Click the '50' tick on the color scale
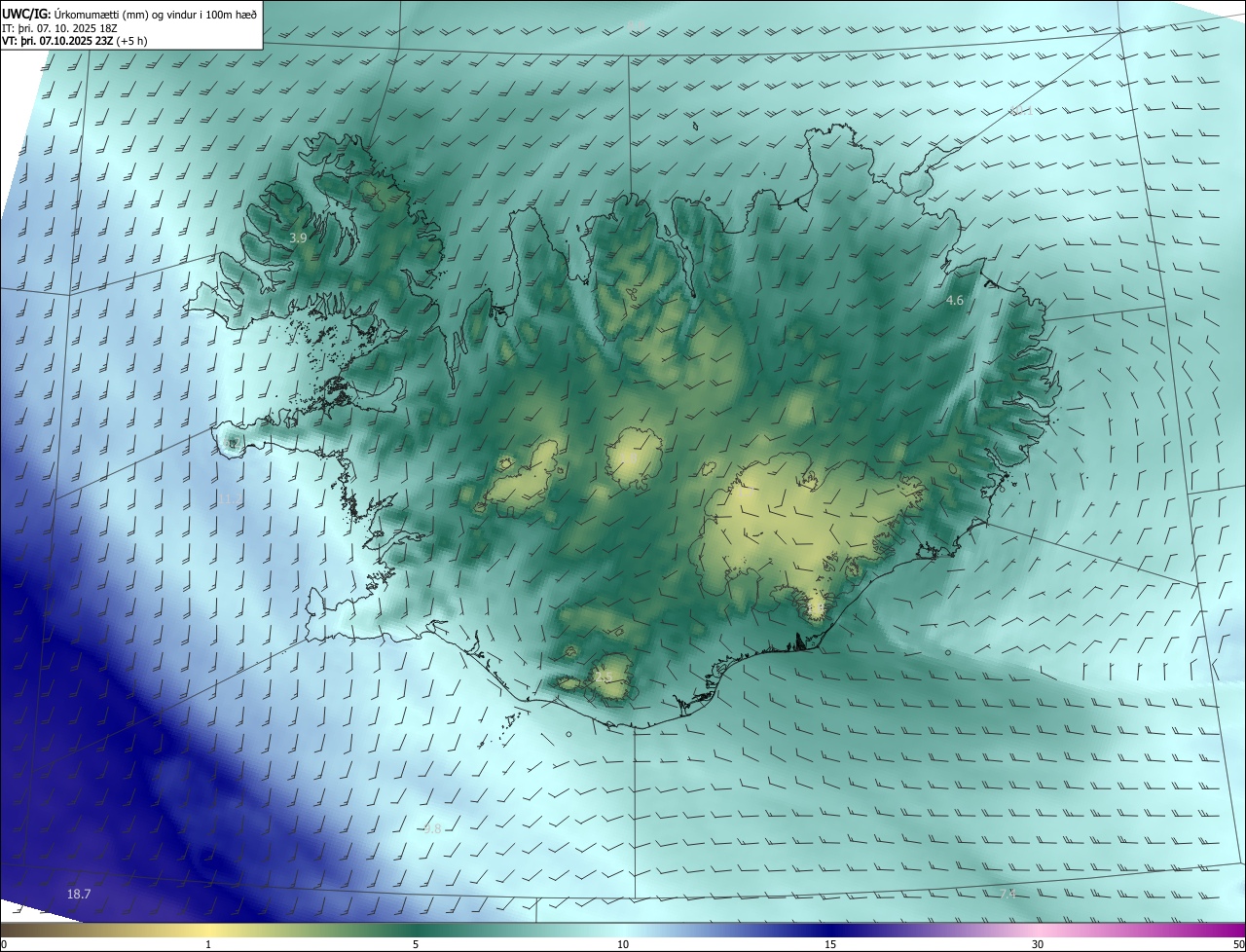Image resolution: width=1246 pixels, height=952 pixels. (x=1238, y=944)
